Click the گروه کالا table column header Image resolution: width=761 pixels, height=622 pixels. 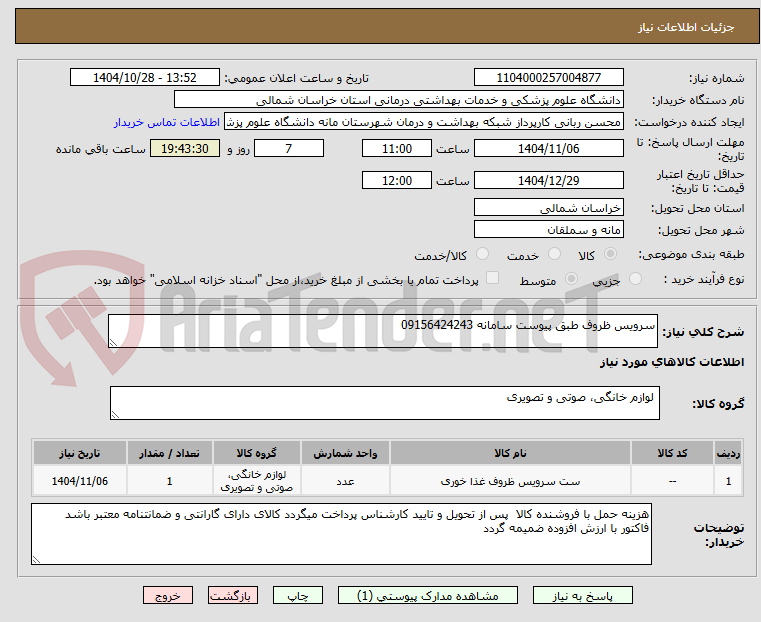[256, 453]
